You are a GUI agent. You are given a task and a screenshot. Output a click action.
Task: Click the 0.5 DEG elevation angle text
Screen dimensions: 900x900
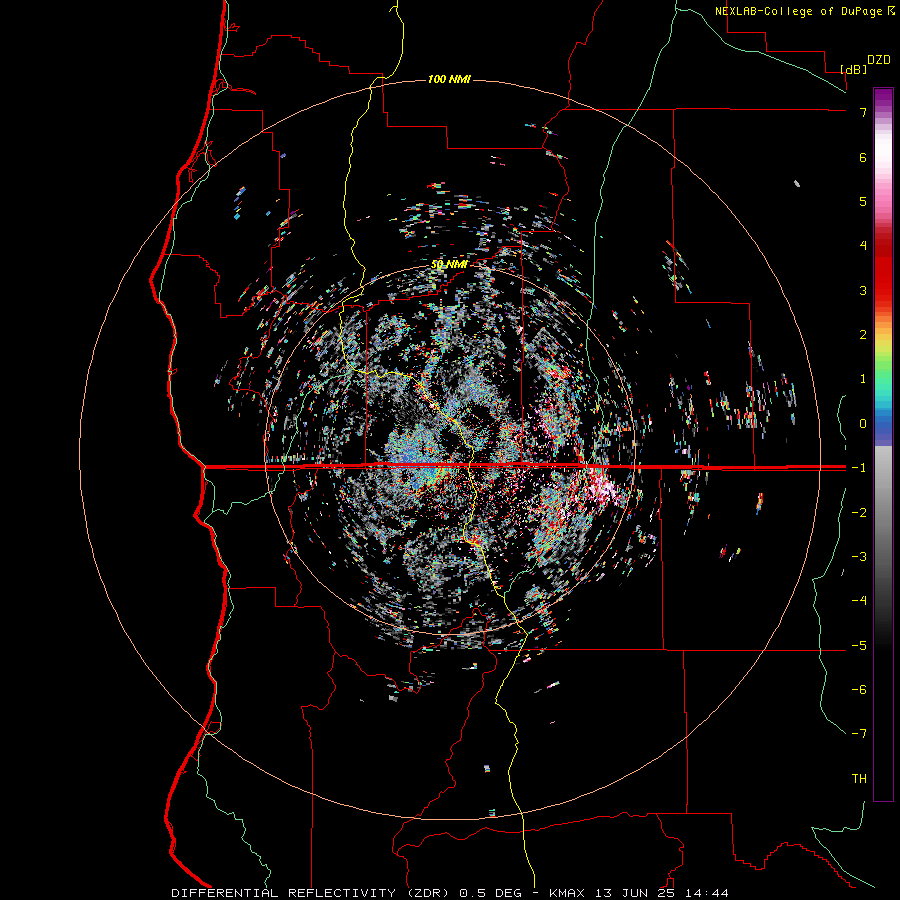490,893
